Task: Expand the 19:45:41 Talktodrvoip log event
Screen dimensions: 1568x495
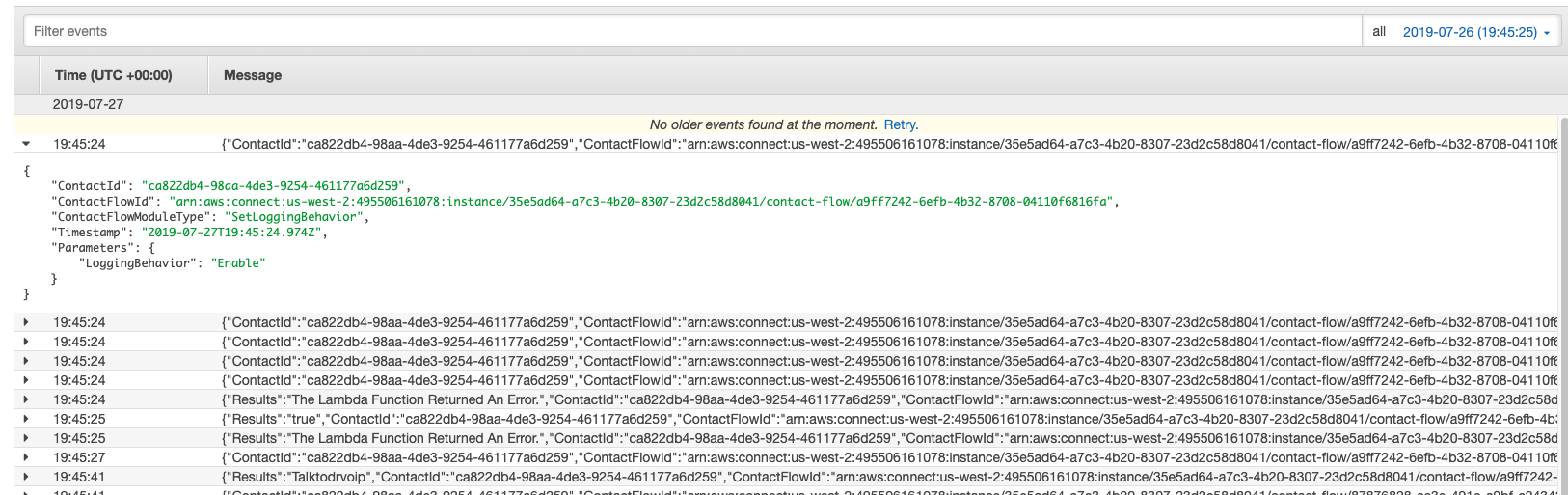Action: [x=26, y=477]
